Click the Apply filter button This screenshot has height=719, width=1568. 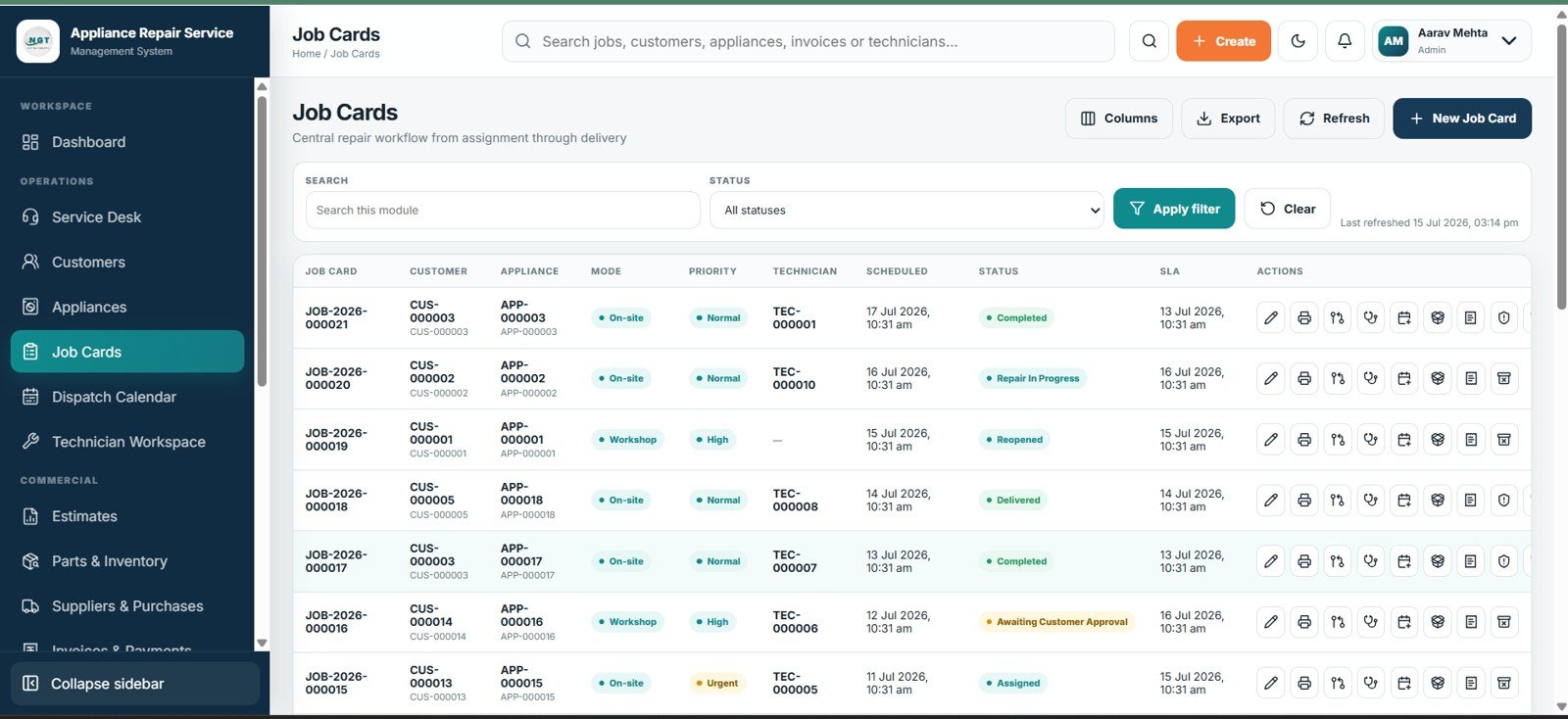[x=1174, y=209]
